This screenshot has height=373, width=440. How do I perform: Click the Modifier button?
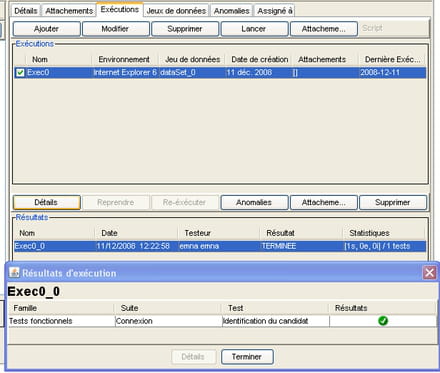tap(115, 29)
